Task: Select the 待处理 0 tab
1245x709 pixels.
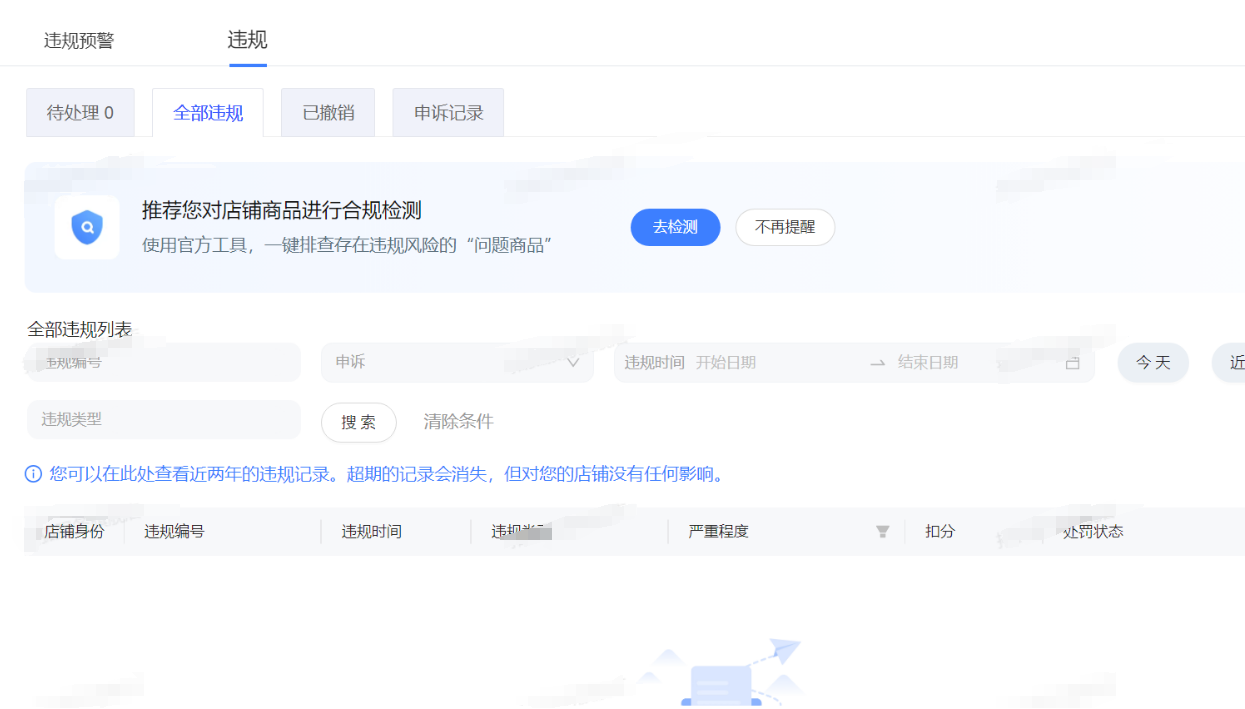Action: (x=80, y=113)
